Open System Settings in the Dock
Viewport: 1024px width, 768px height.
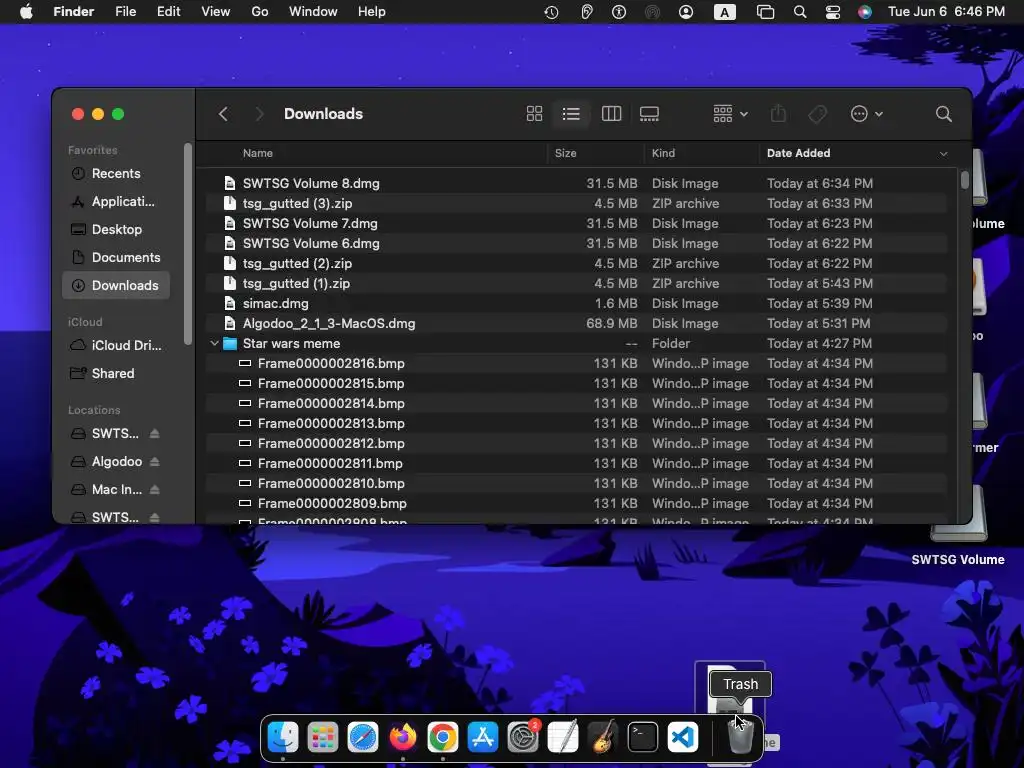(523, 738)
